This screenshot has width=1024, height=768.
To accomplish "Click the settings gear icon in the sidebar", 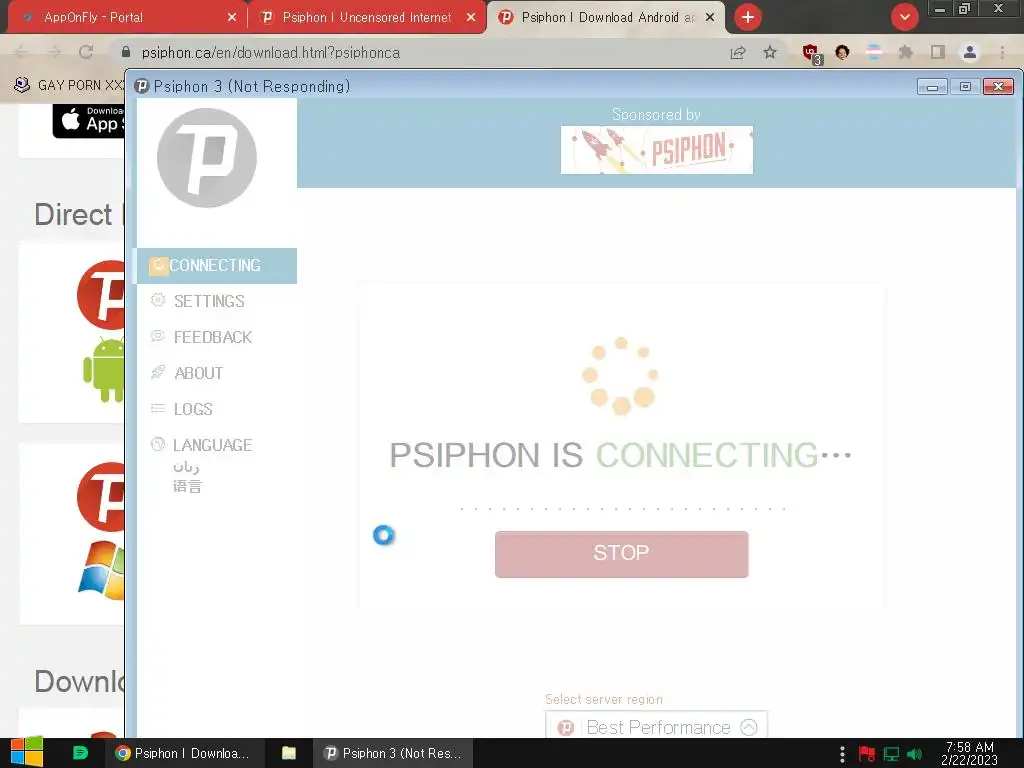I will [157, 300].
